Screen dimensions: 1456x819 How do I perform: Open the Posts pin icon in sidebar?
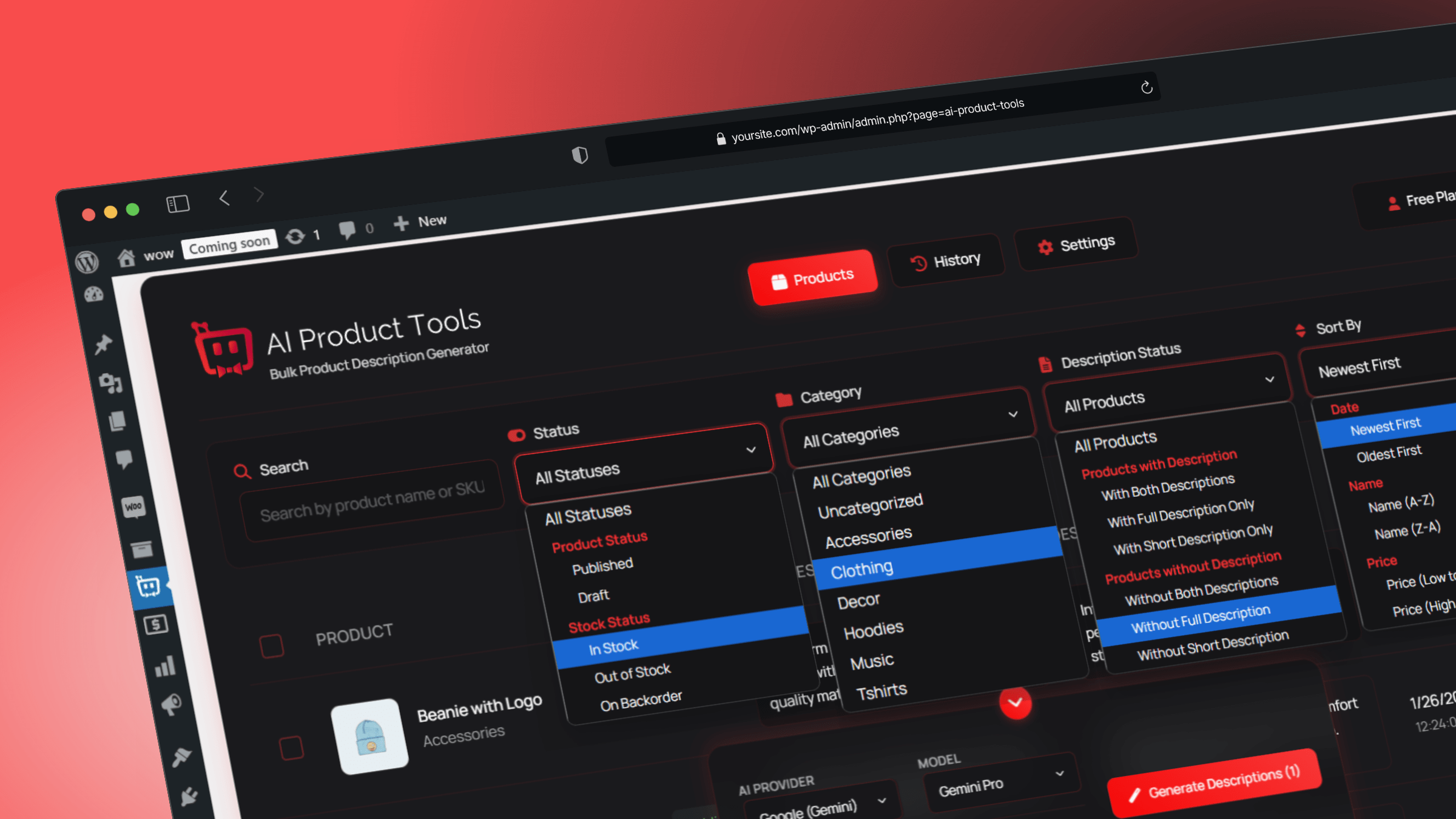[103, 344]
